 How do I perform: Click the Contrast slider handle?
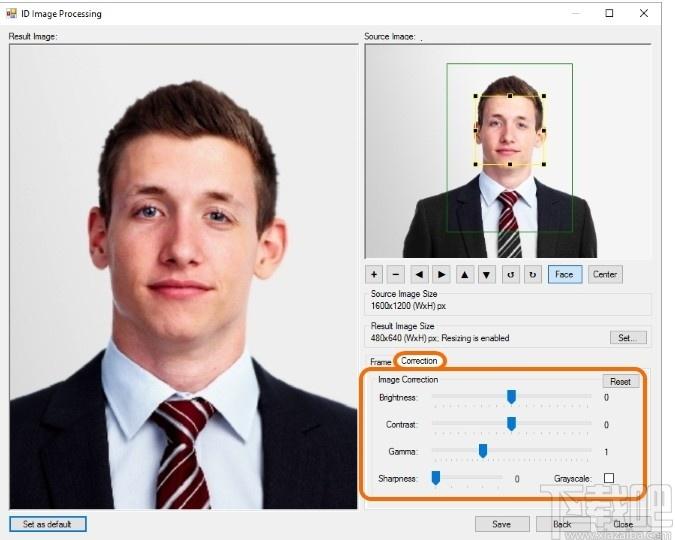coord(511,424)
